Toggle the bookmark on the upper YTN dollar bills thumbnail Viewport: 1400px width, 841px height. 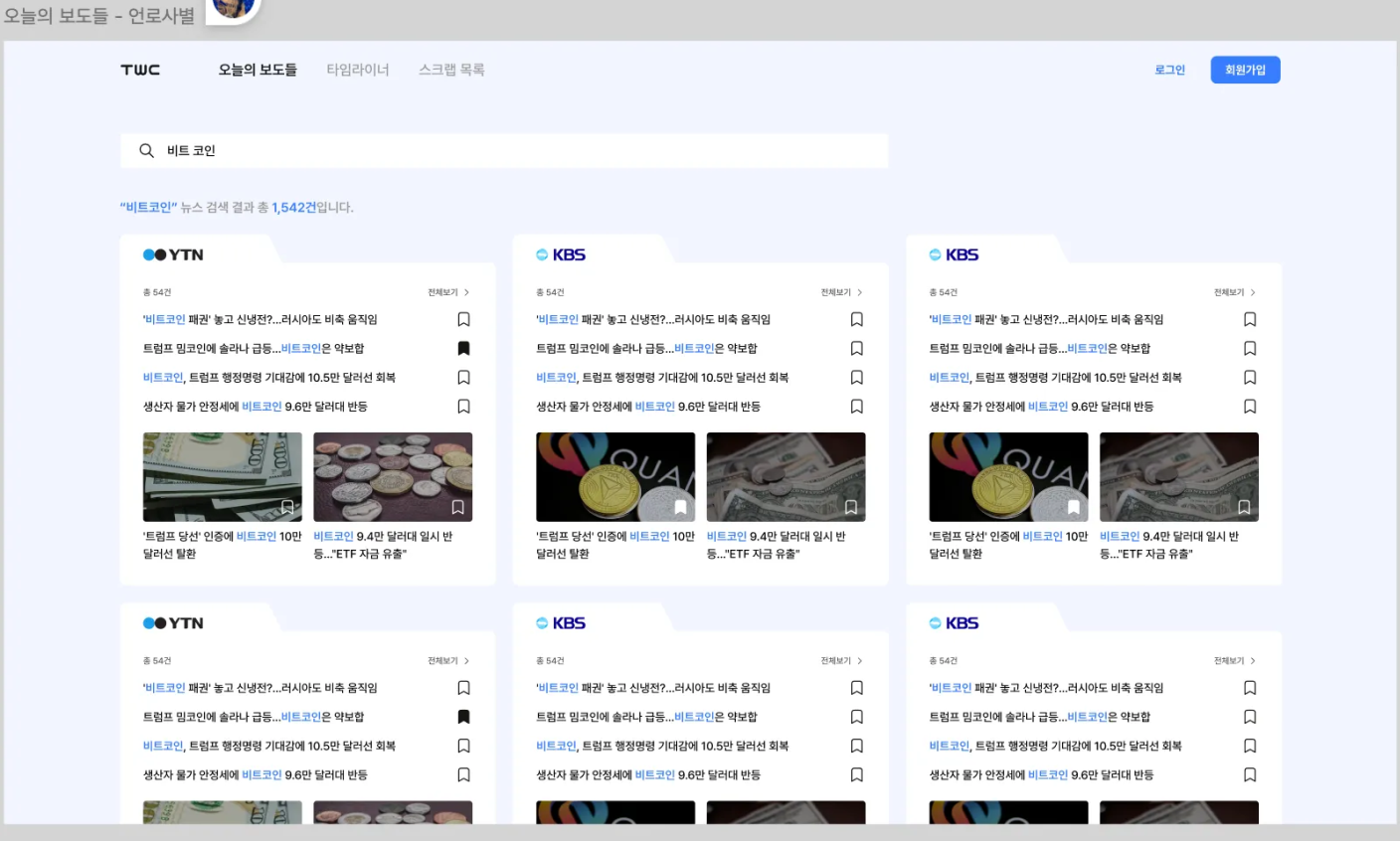tap(287, 507)
